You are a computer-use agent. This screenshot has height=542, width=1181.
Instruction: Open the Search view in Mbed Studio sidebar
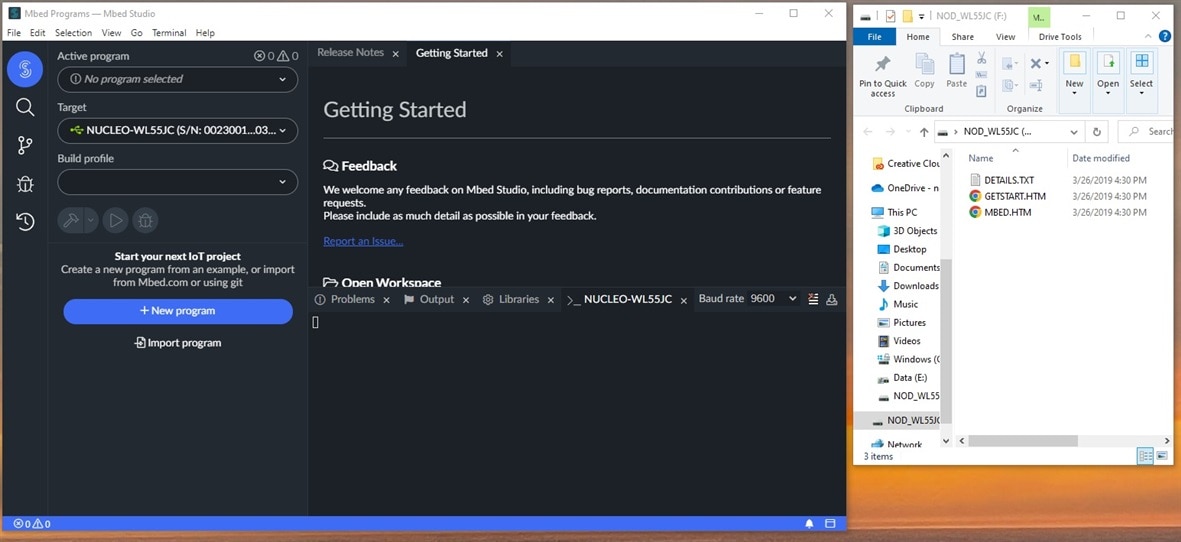(x=25, y=108)
